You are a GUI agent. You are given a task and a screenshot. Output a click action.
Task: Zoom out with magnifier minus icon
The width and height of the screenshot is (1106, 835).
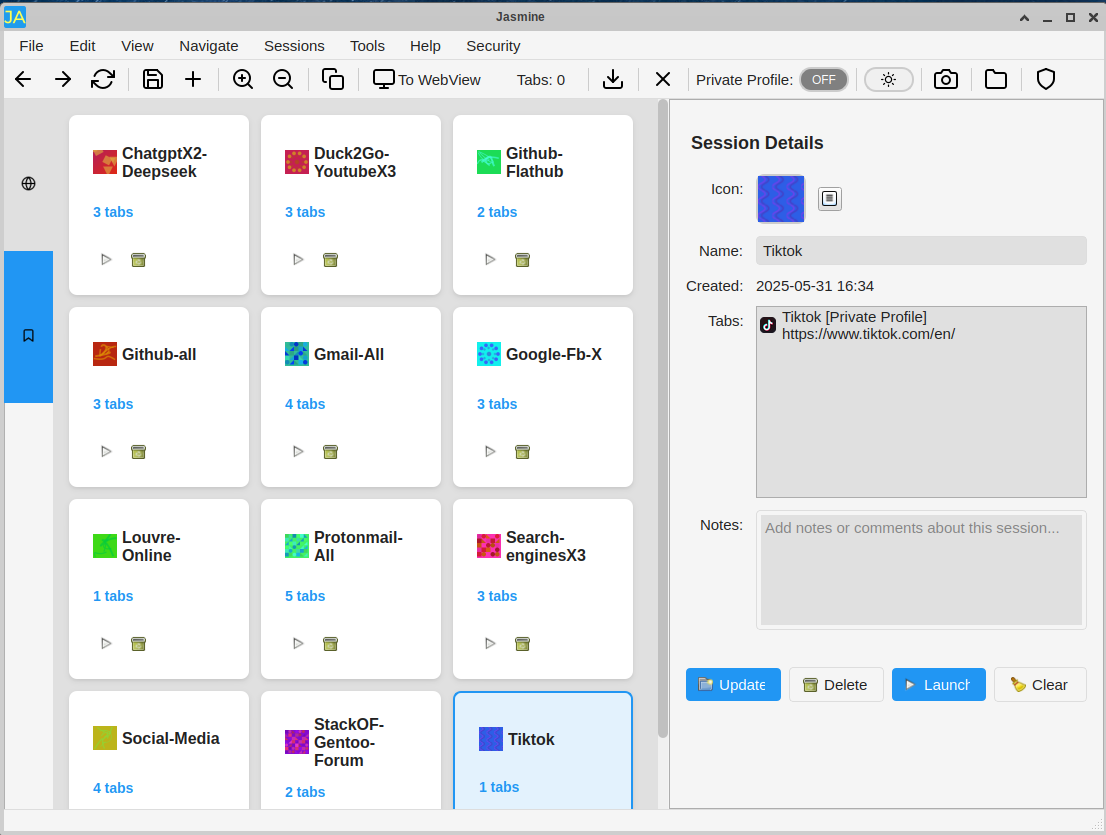click(x=283, y=80)
